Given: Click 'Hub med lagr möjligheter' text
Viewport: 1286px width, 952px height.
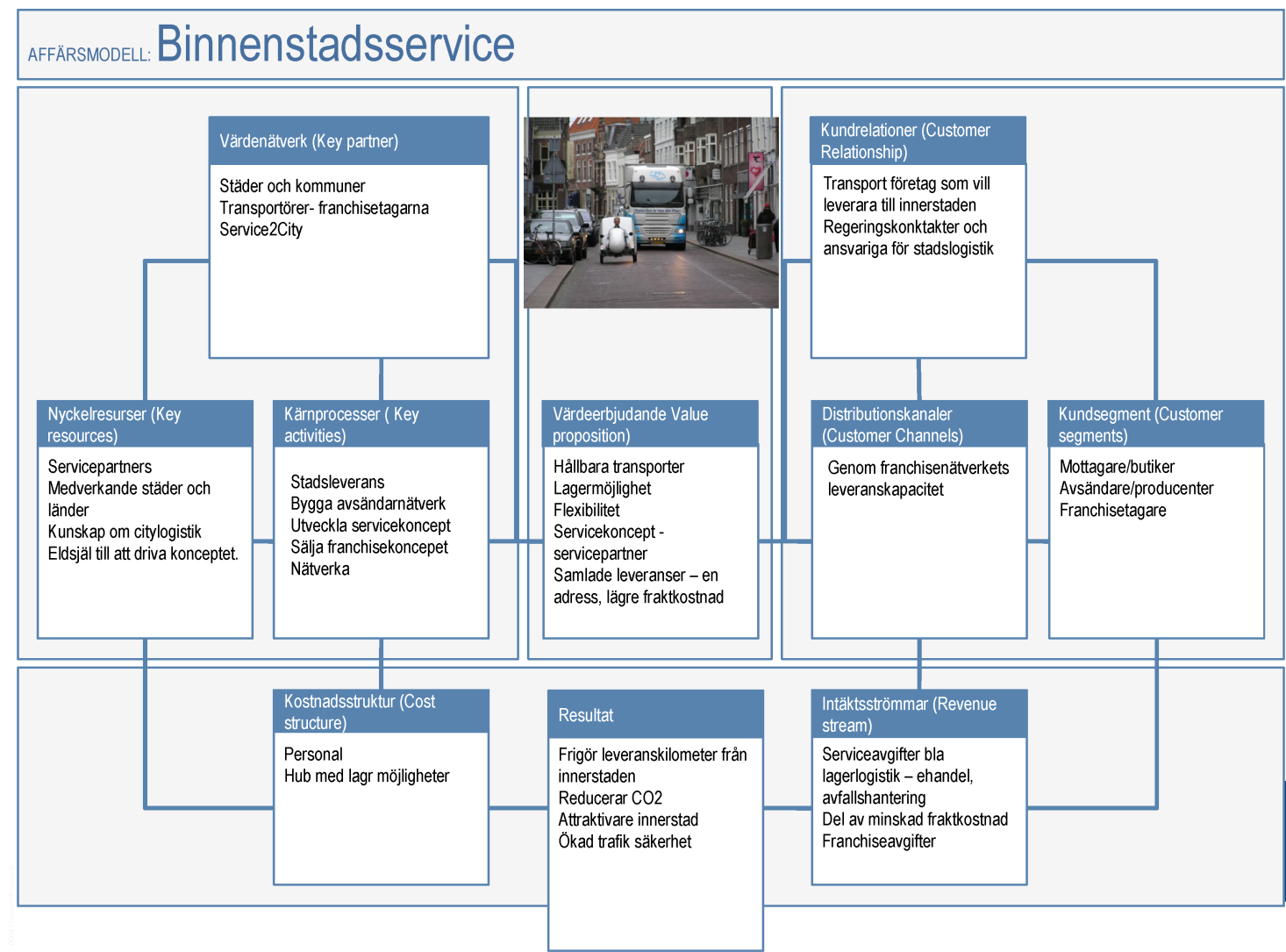Looking at the screenshot, I should pos(366,777).
